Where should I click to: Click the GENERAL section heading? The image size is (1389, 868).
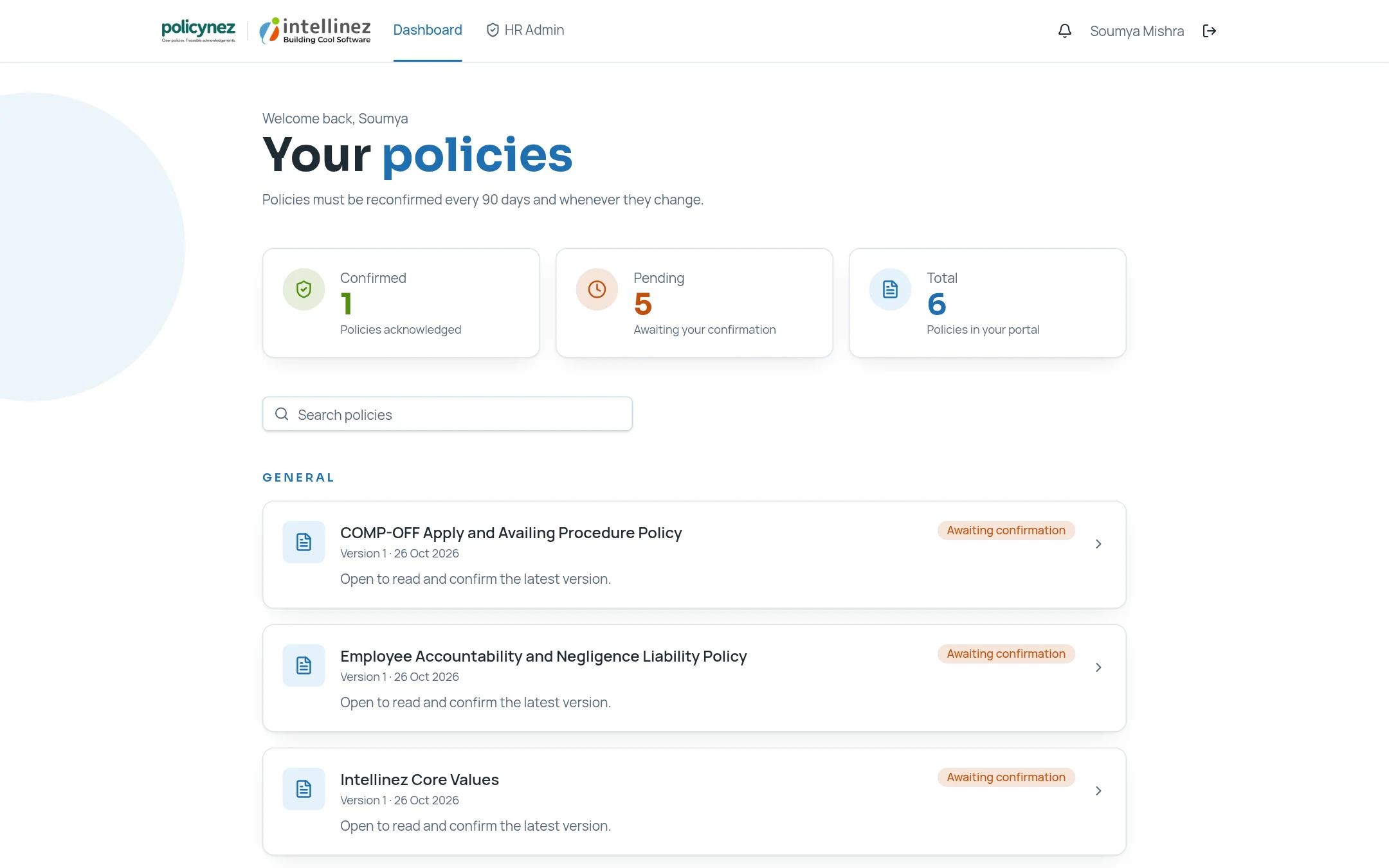point(298,478)
